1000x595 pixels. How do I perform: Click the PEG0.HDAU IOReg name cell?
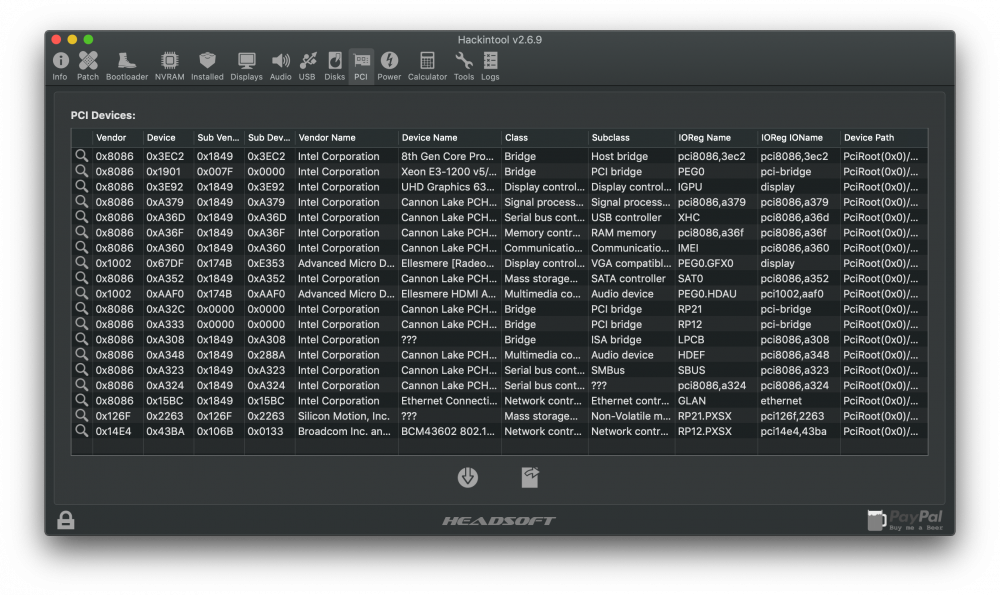click(x=707, y=294)
